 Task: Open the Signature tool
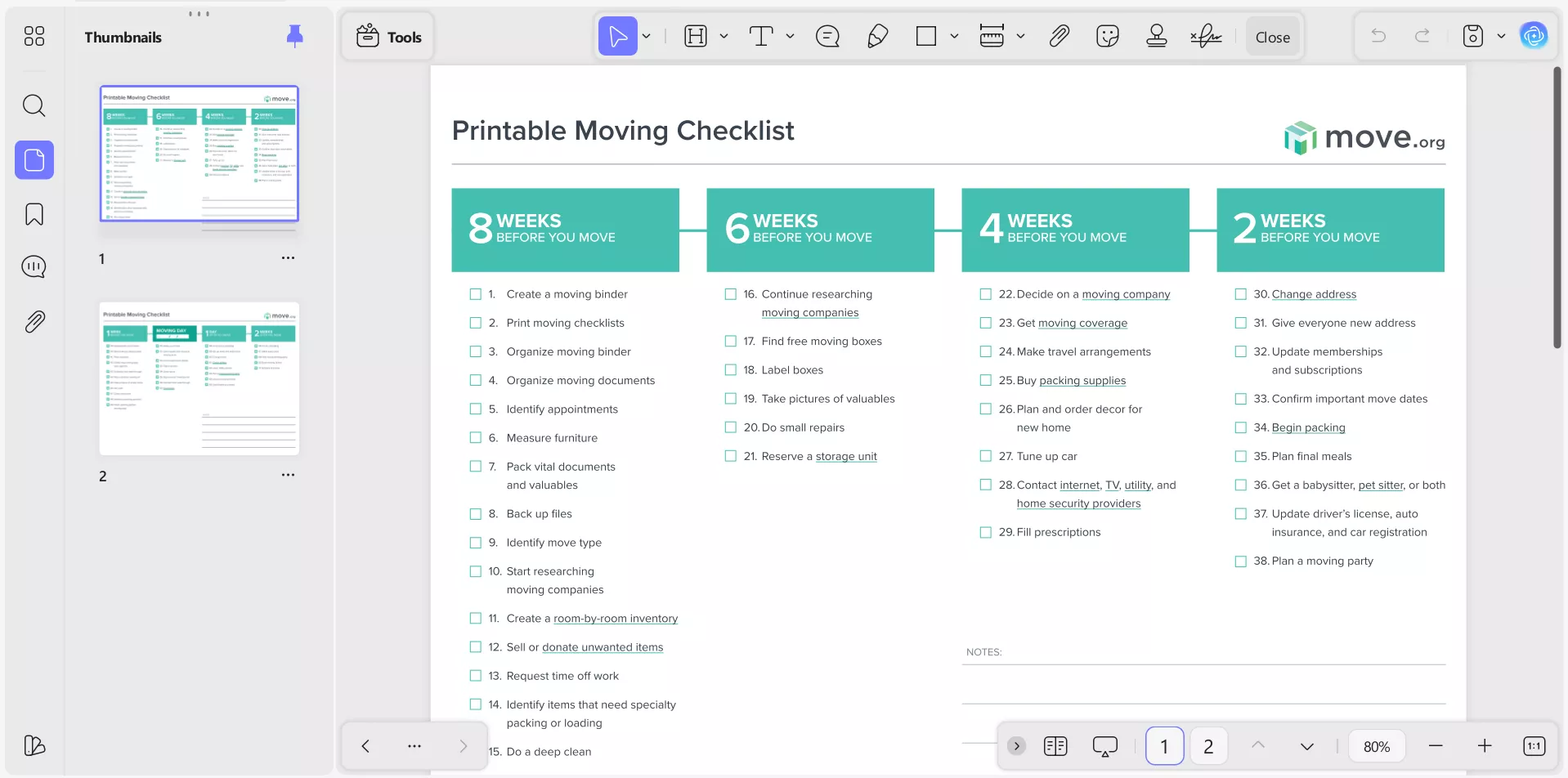coord(1206,36)
